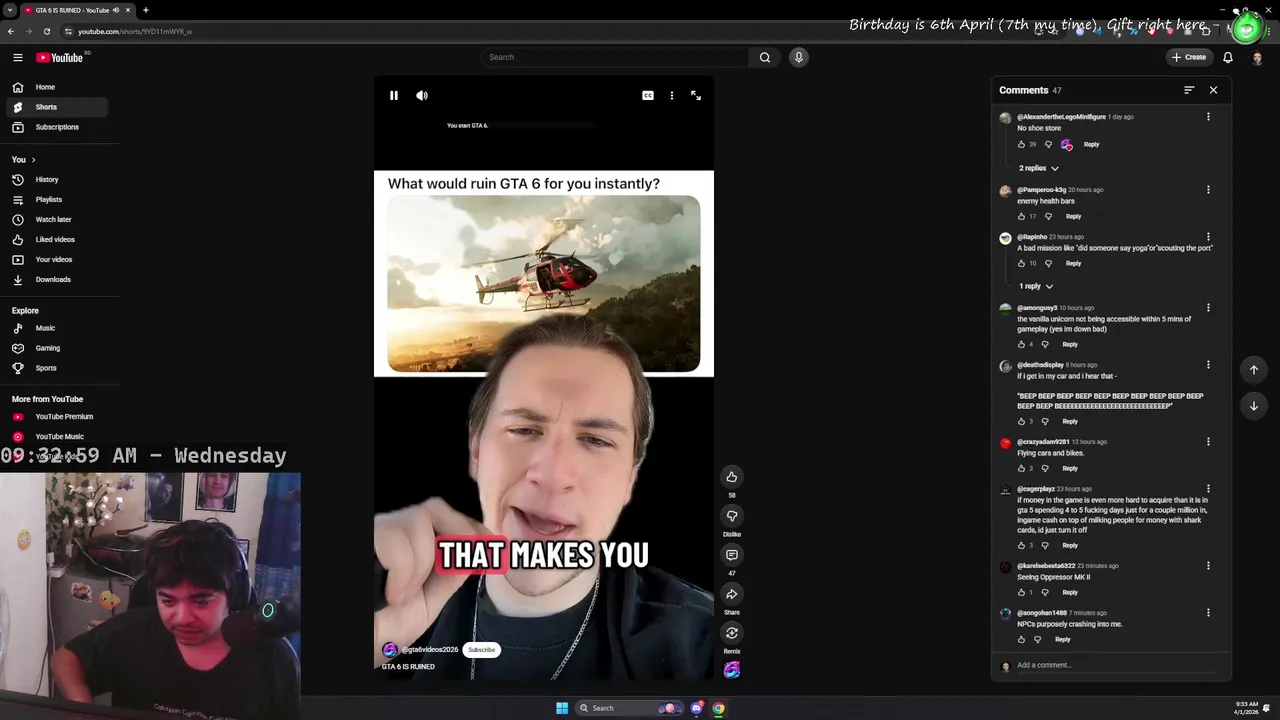This screenshot has height=720, width=1280.
Task: Close the Comments panel
Action: pyautogui.click(x=1214, y=90)
